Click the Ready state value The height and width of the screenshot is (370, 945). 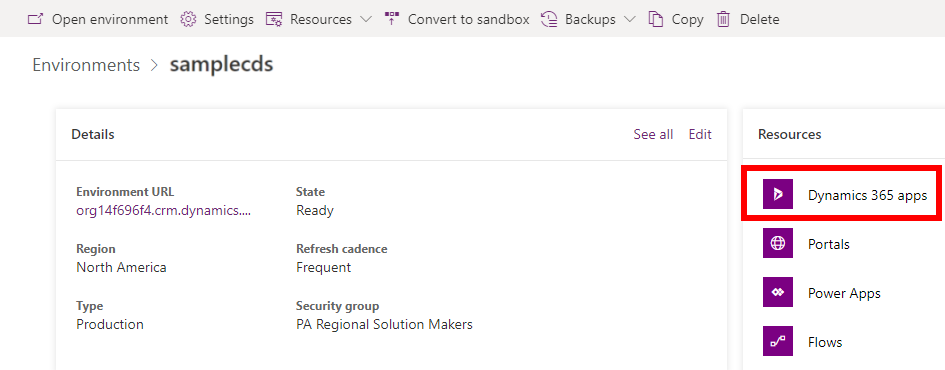(x=315, y=211)
